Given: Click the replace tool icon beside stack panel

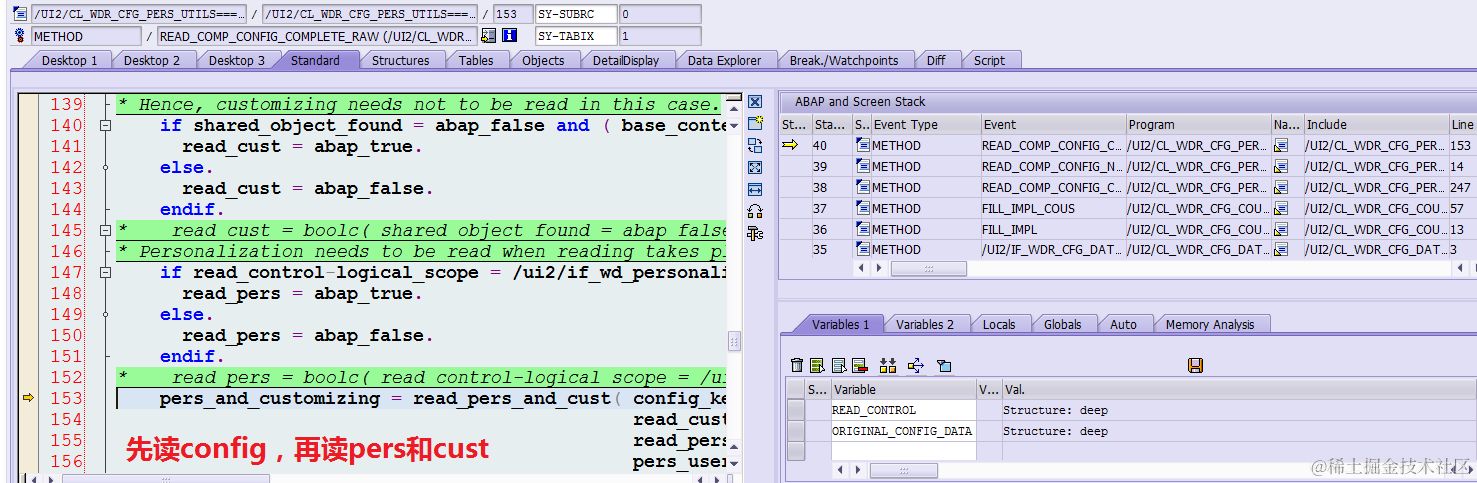Looking at the screenshot, I should pyautogui.click(x=755, y=146).
